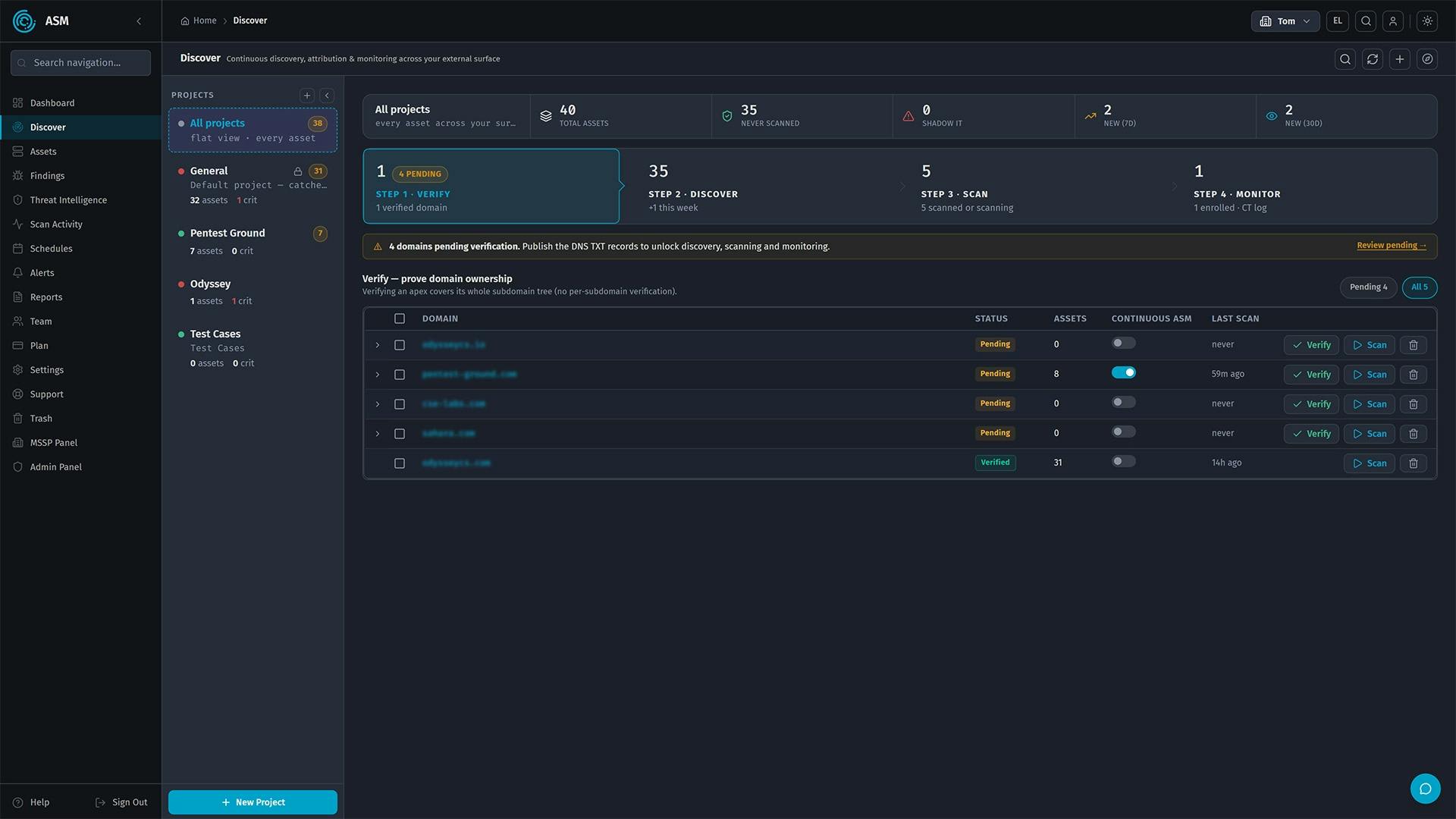This screenshot has height=819, width=1456.
Task: Collapse the Projects panel chevron
Action: (x=327, y=96)
